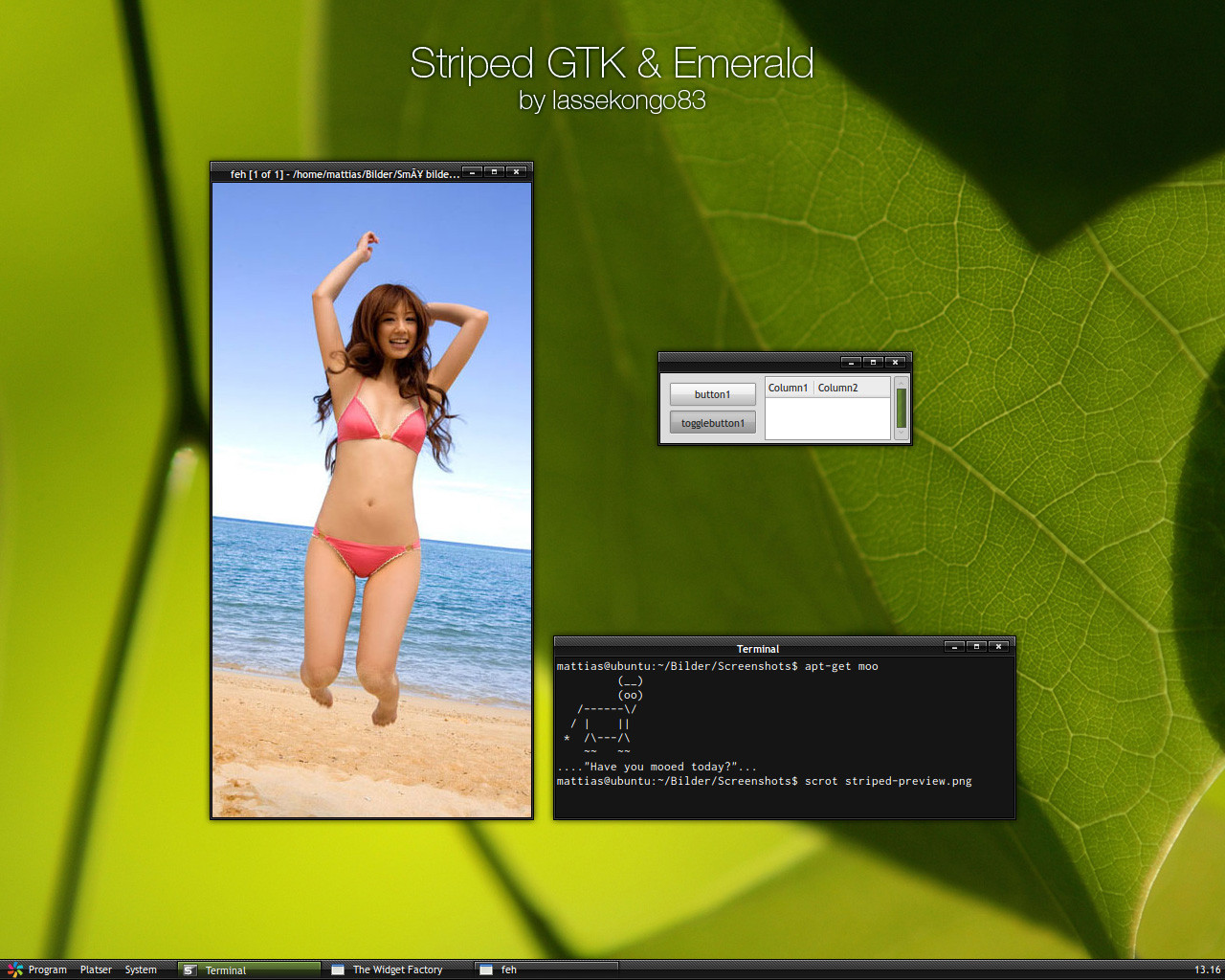Minimize the Terminal window

point(955,647)
